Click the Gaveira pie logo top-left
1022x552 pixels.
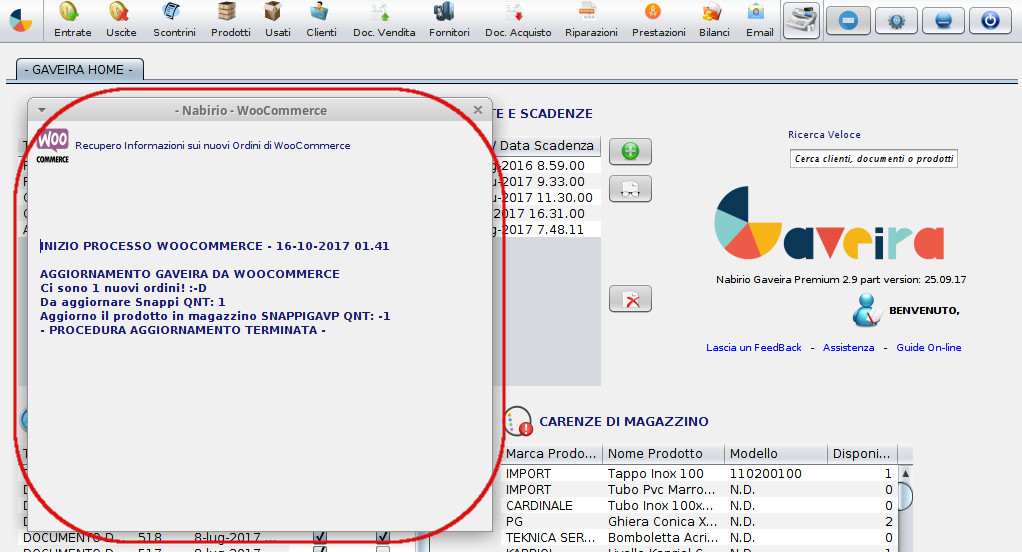coord(21,21)
